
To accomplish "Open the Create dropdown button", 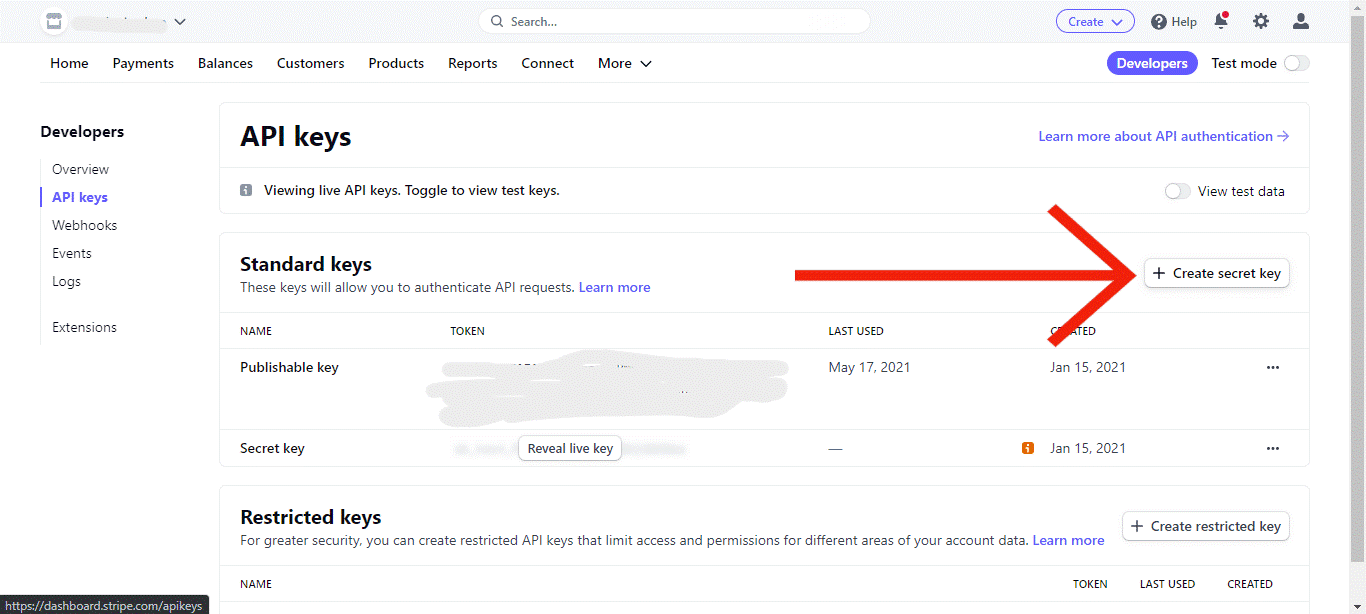I will click(x=1095, y=21).
